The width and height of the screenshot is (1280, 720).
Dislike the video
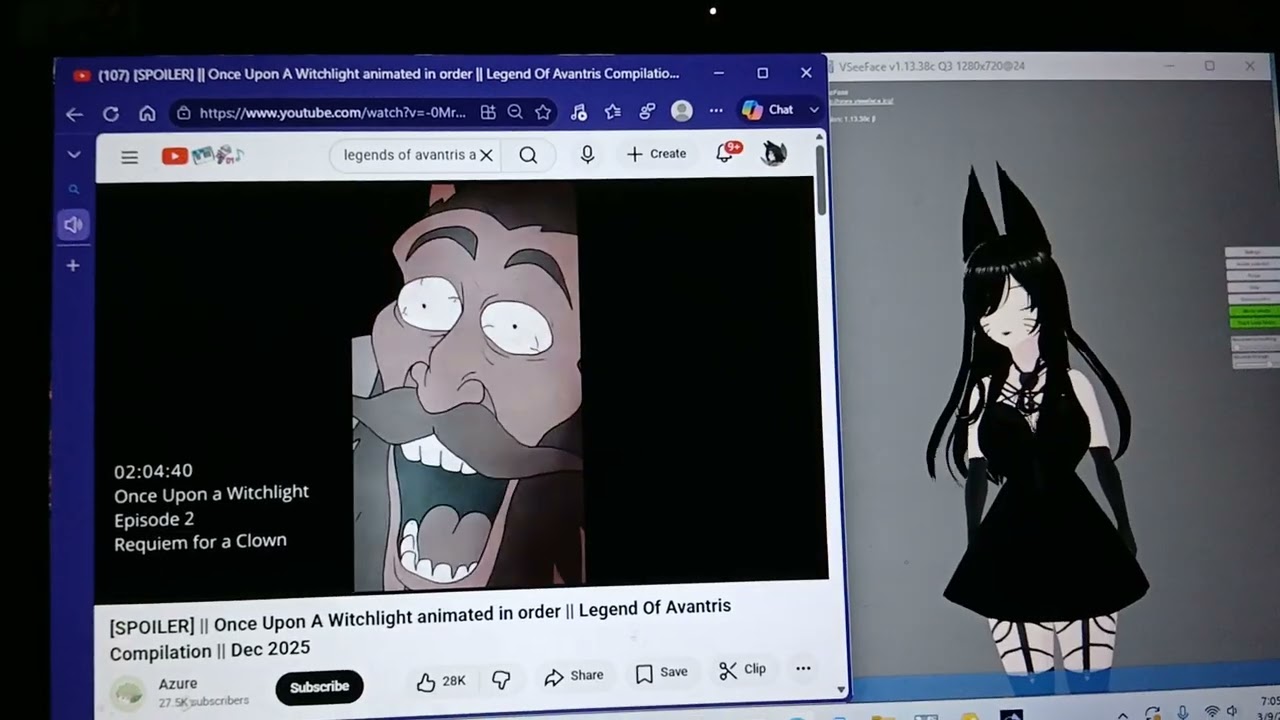click(x=501, y=680)
